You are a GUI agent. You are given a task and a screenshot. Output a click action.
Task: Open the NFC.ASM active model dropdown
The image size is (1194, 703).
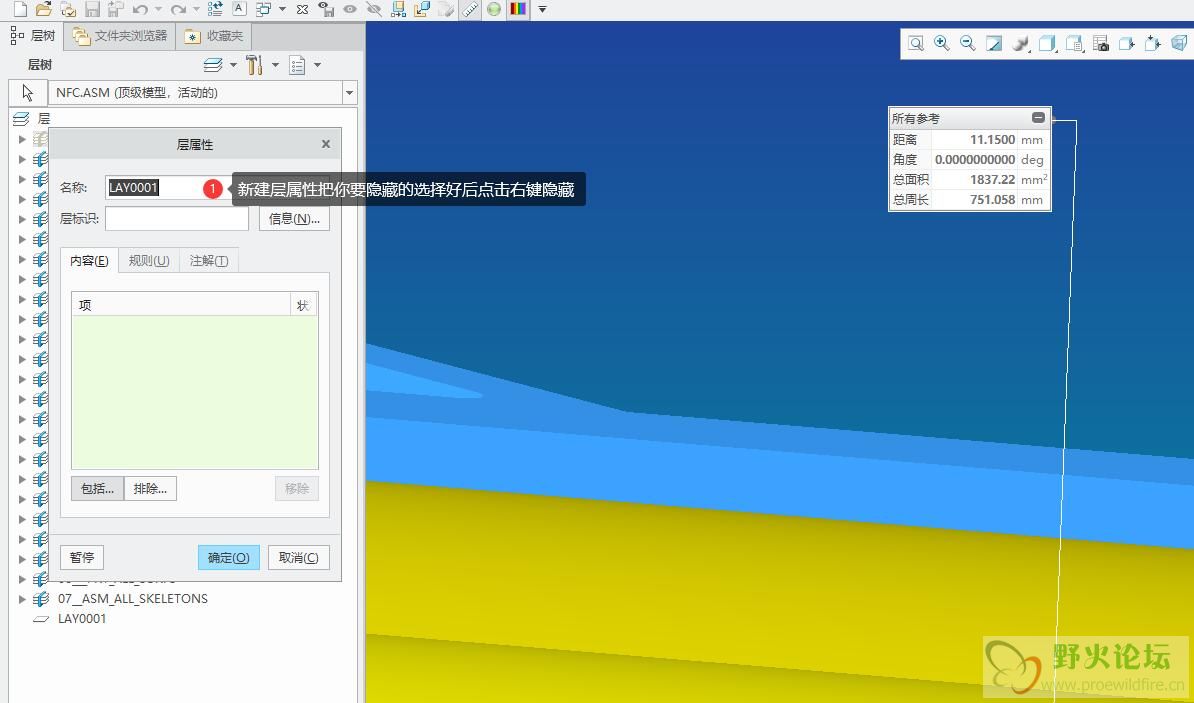[350, 93]
